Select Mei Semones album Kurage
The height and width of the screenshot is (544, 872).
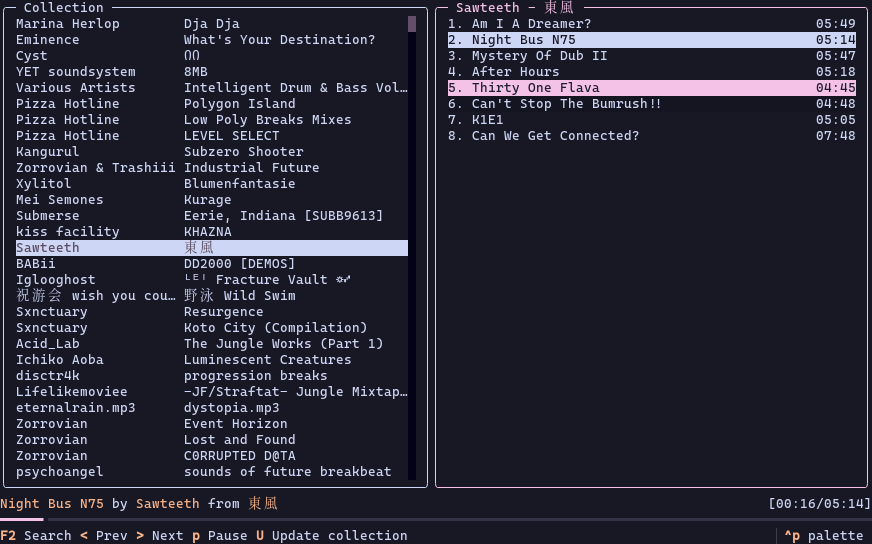(211, 200)
